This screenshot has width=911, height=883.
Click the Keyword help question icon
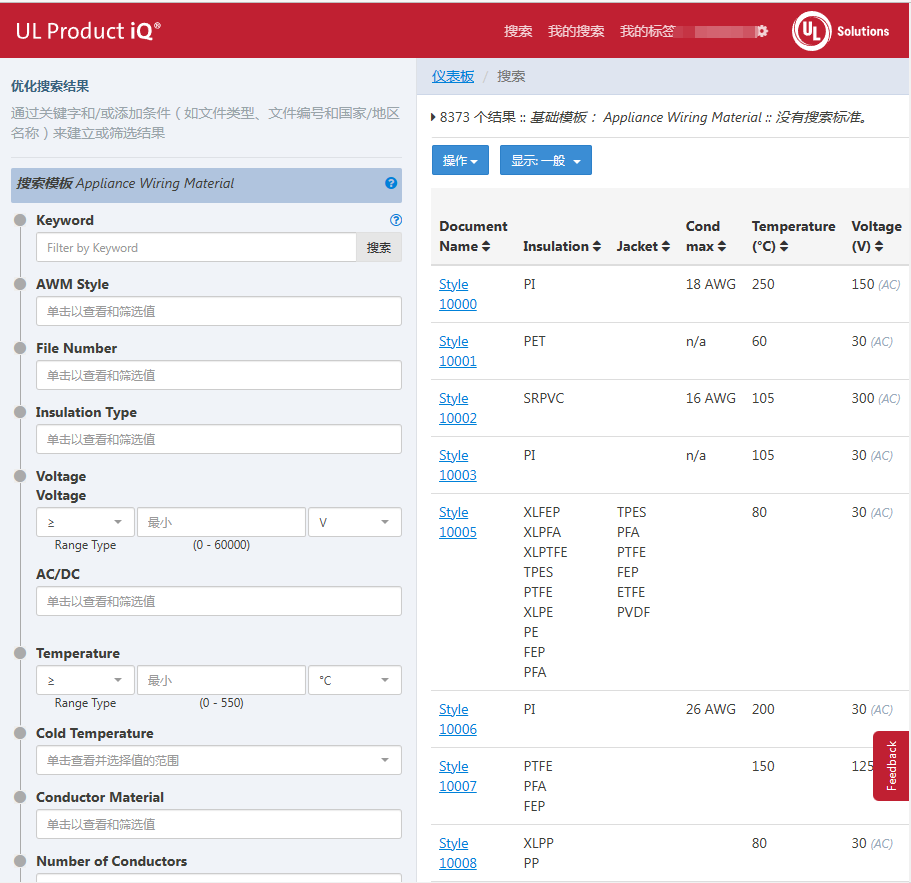pos(395,220)
